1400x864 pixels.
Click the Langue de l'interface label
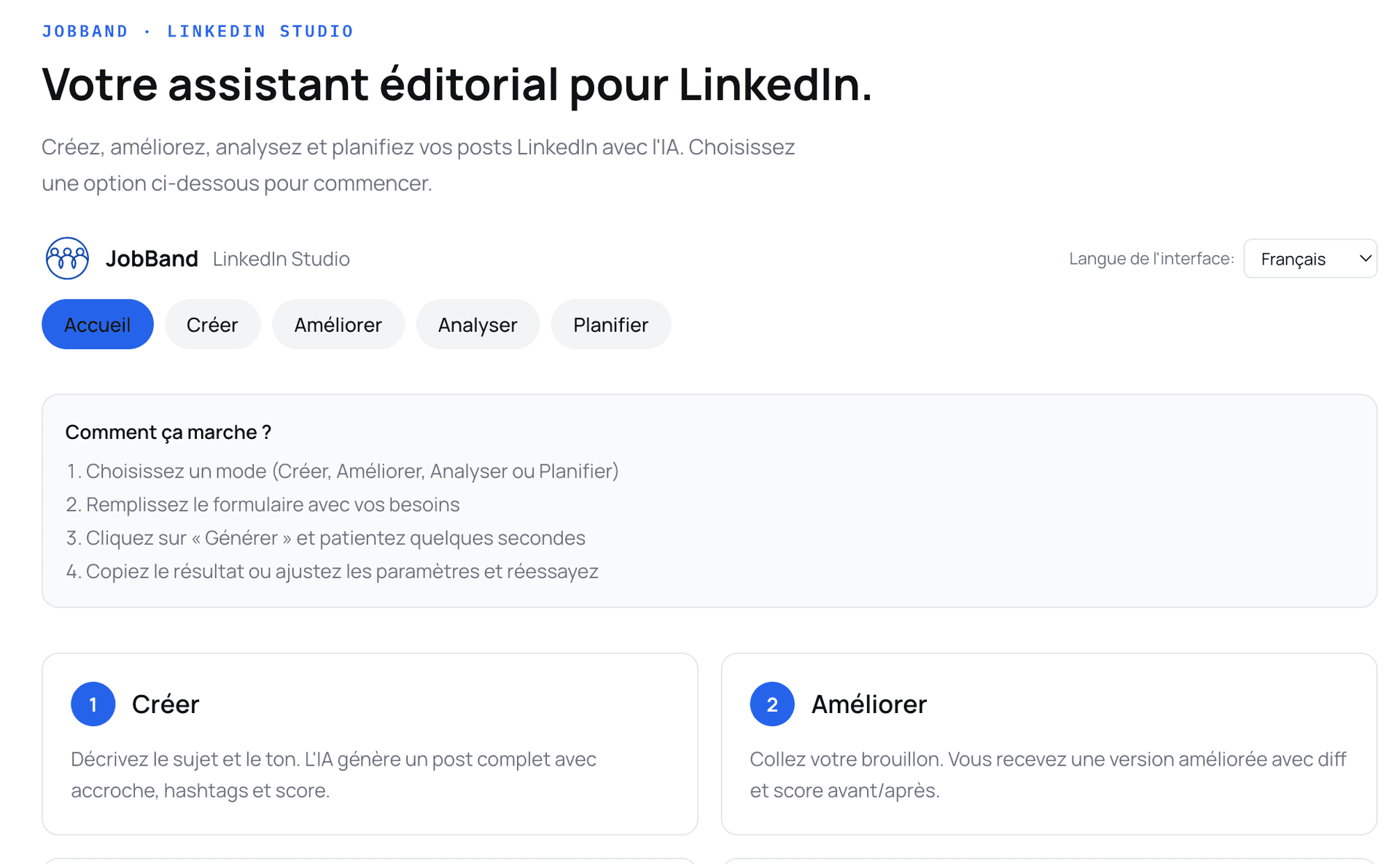tap(1151, 258)
